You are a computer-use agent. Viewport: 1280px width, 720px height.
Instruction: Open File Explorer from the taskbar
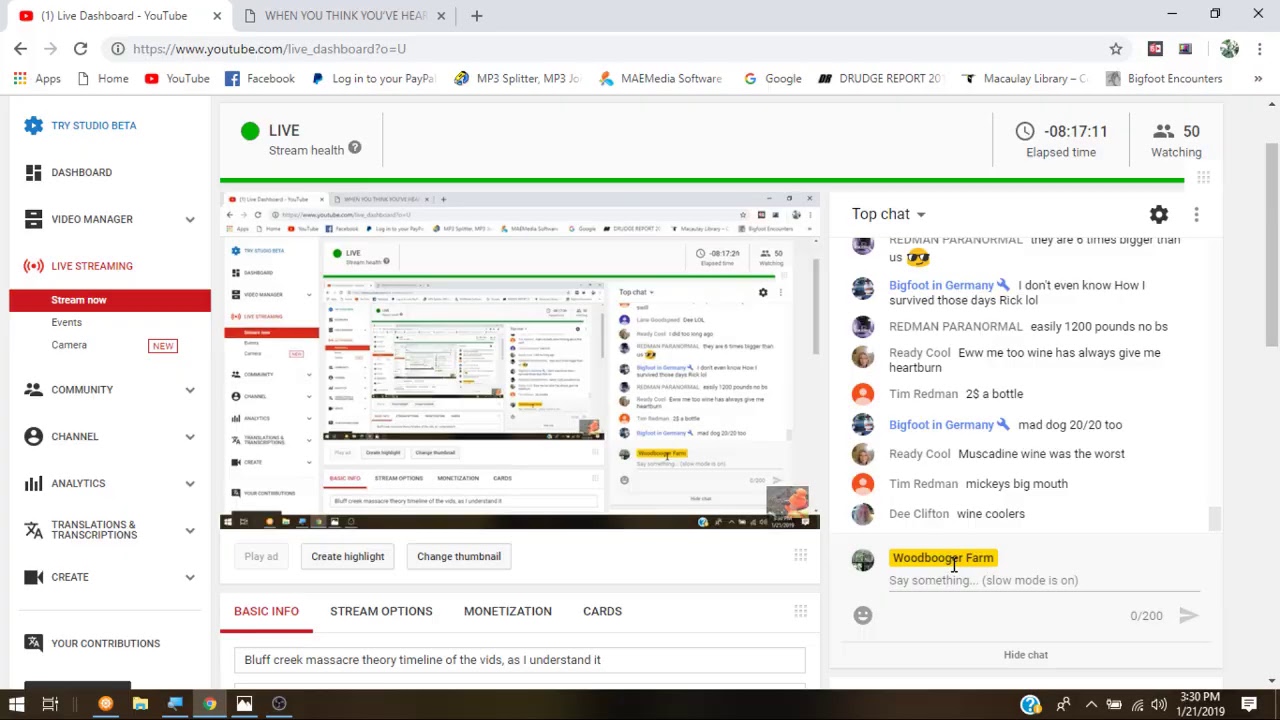[140, 704]
